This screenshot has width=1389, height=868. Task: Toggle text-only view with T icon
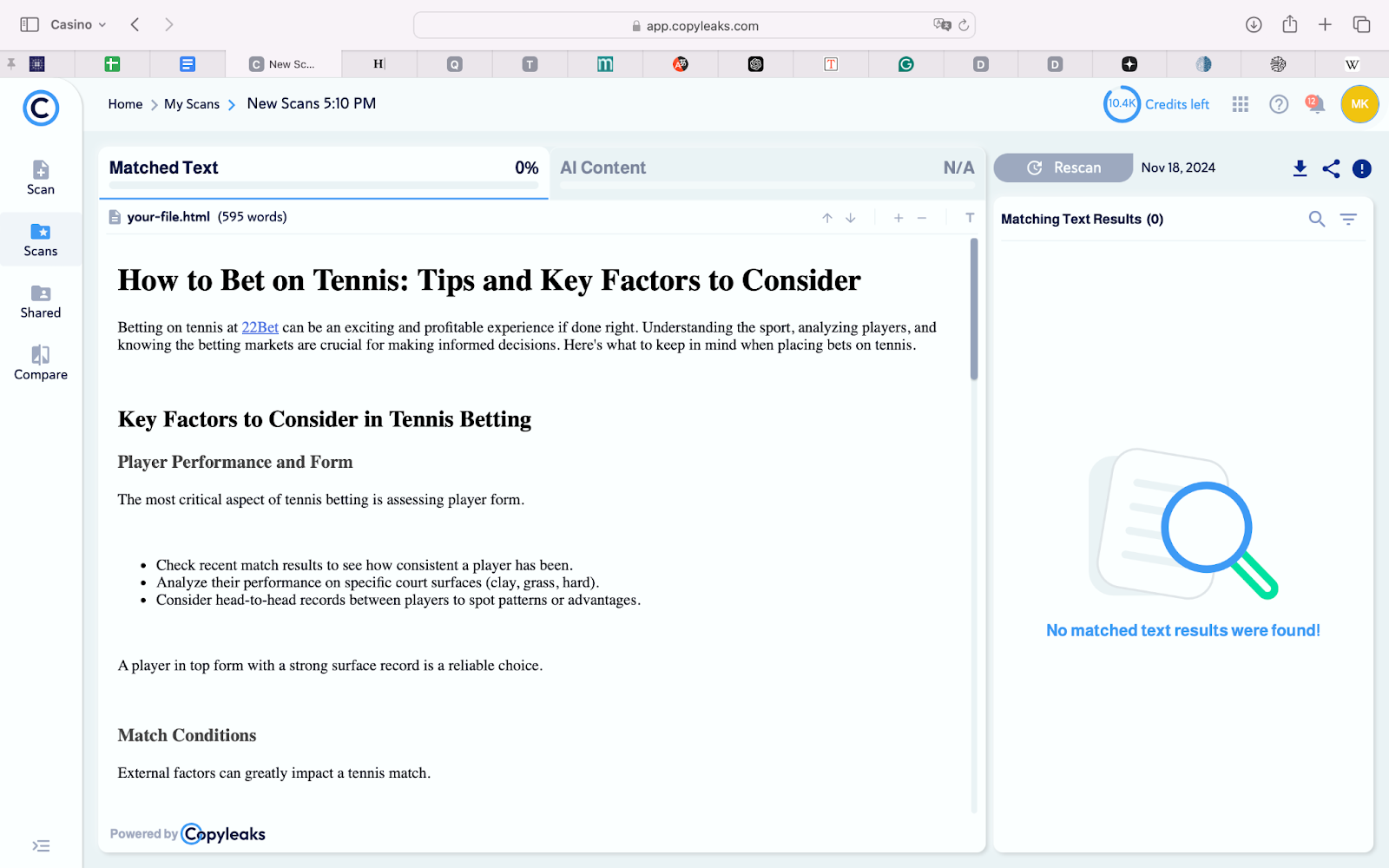click(x=970, y=218)
